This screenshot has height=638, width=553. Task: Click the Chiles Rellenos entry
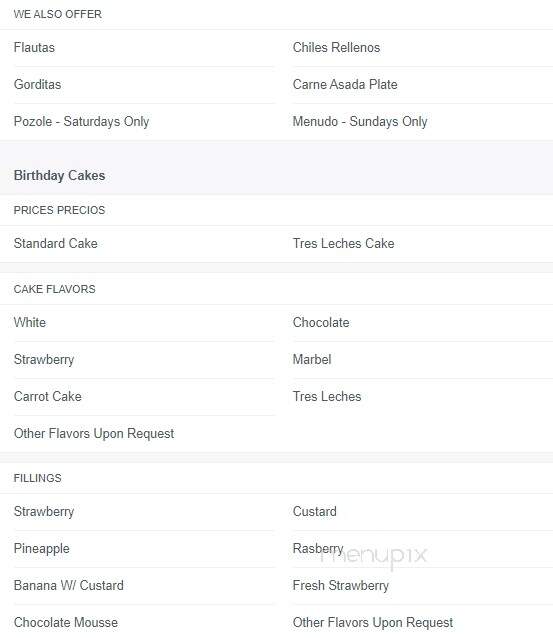[336, 48]
